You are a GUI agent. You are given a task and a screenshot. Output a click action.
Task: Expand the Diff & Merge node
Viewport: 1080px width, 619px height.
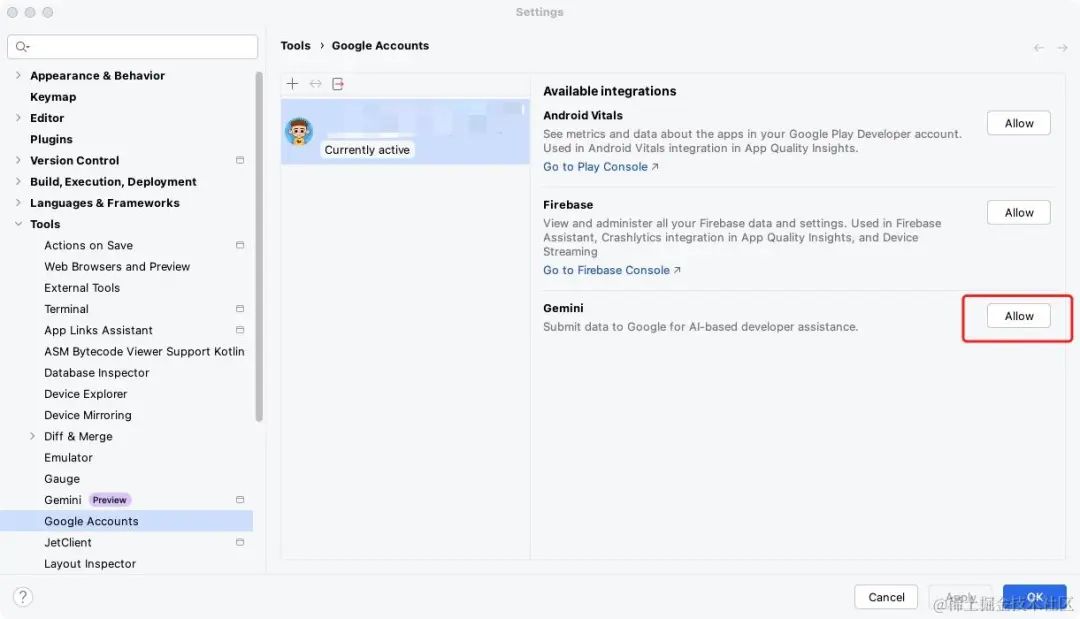click(32, 436)
